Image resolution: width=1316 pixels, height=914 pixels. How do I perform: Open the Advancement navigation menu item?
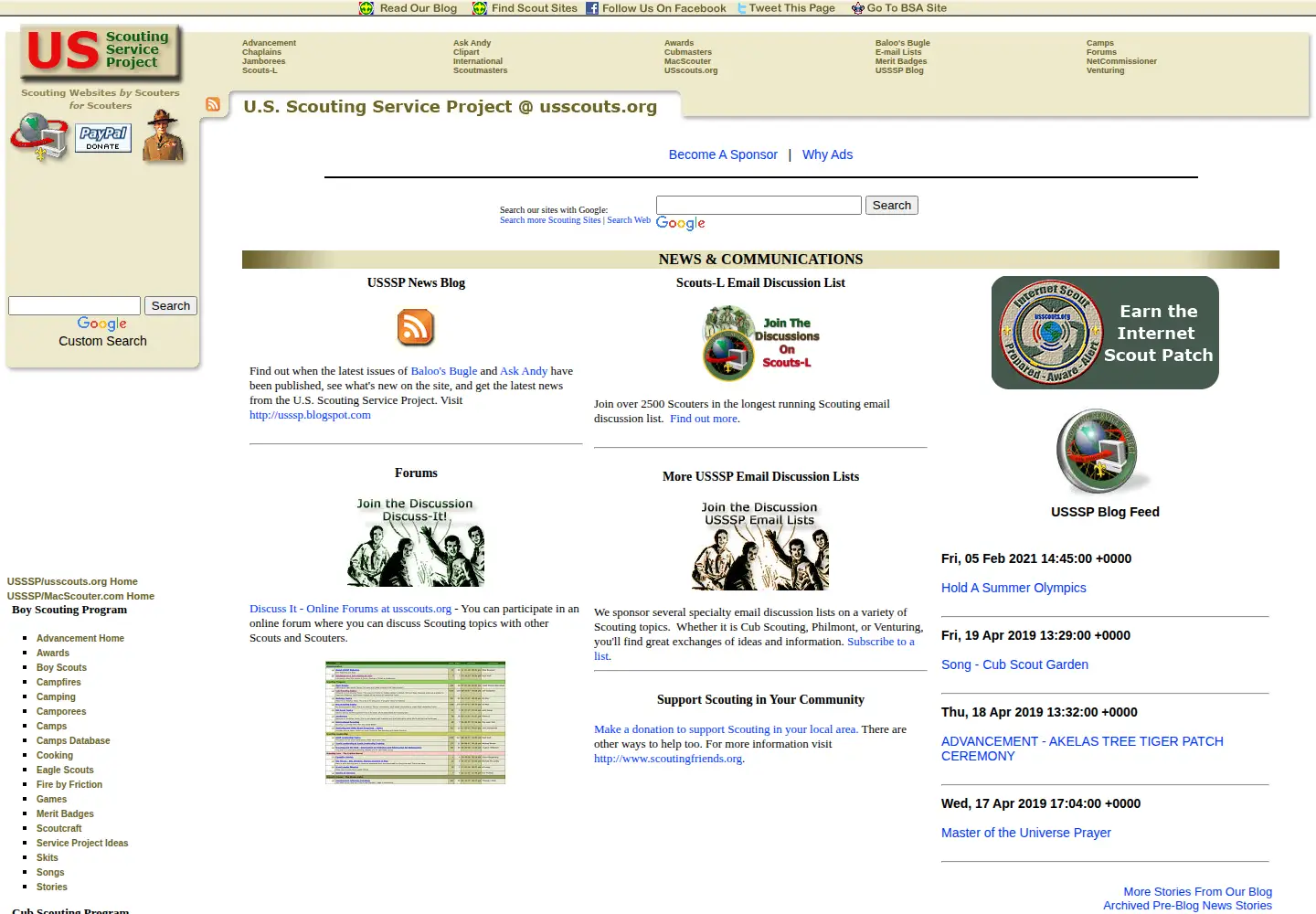269,43
